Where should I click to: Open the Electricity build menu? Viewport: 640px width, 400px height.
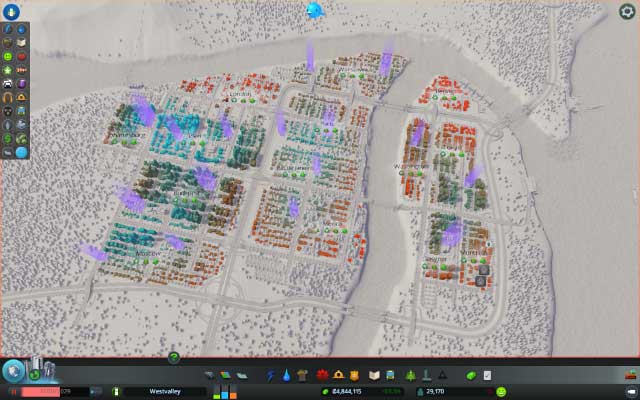(x=271, y=375)
